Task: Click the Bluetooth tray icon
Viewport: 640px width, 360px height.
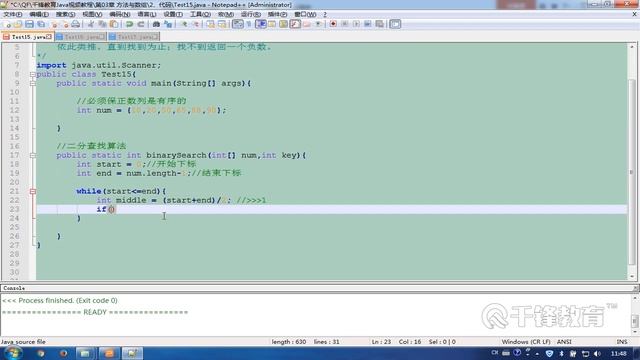Action: click(x=561, y=353)
